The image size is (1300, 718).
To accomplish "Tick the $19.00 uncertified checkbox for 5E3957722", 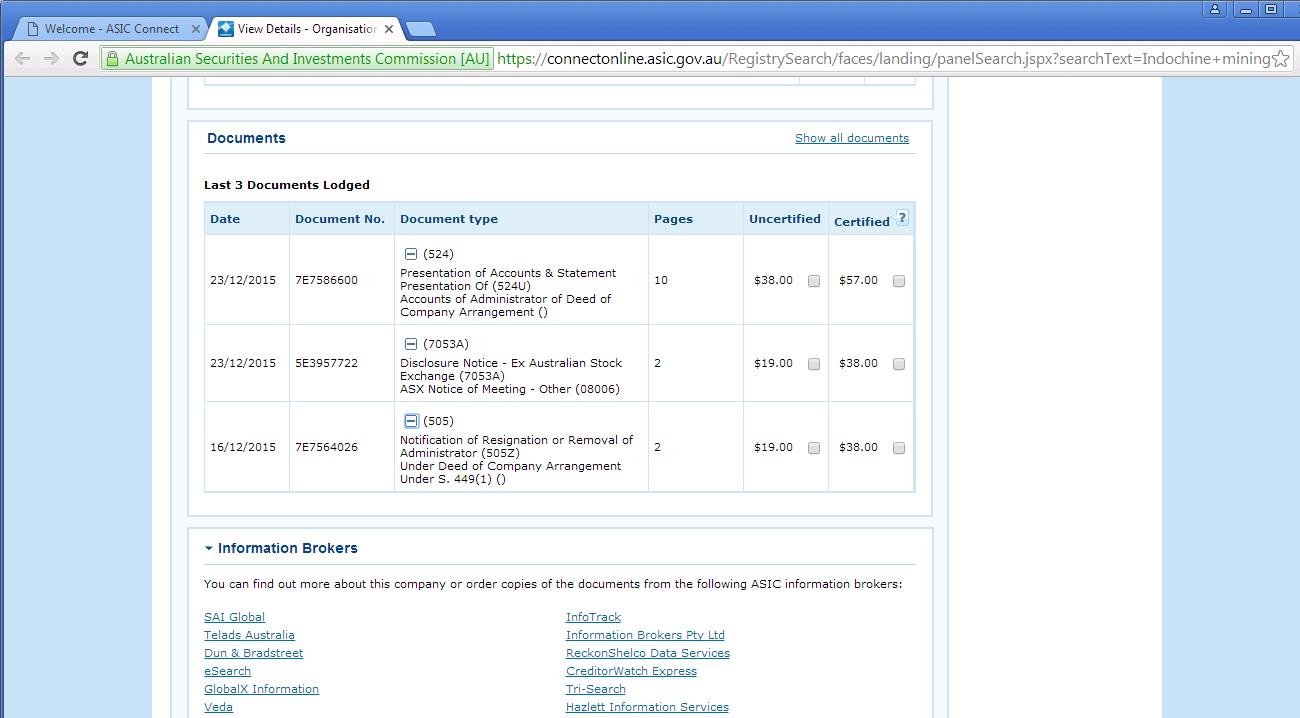I will 814,364.
